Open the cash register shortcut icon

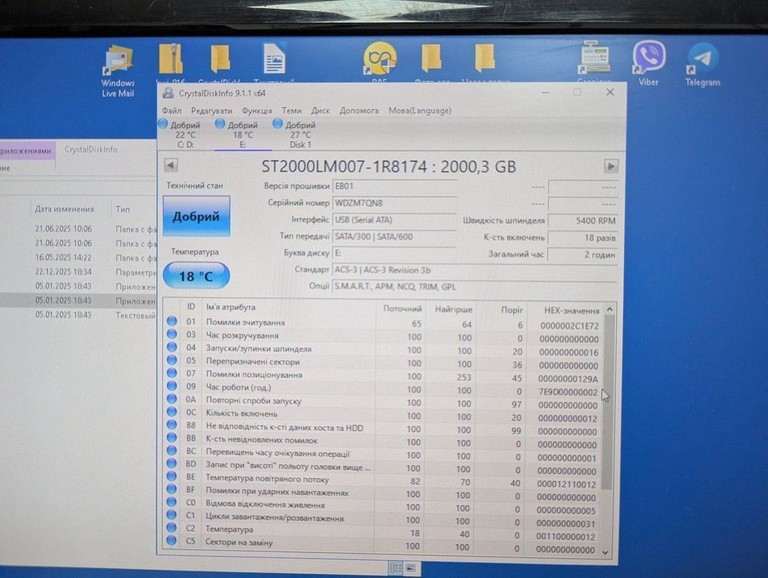point(594,59)
